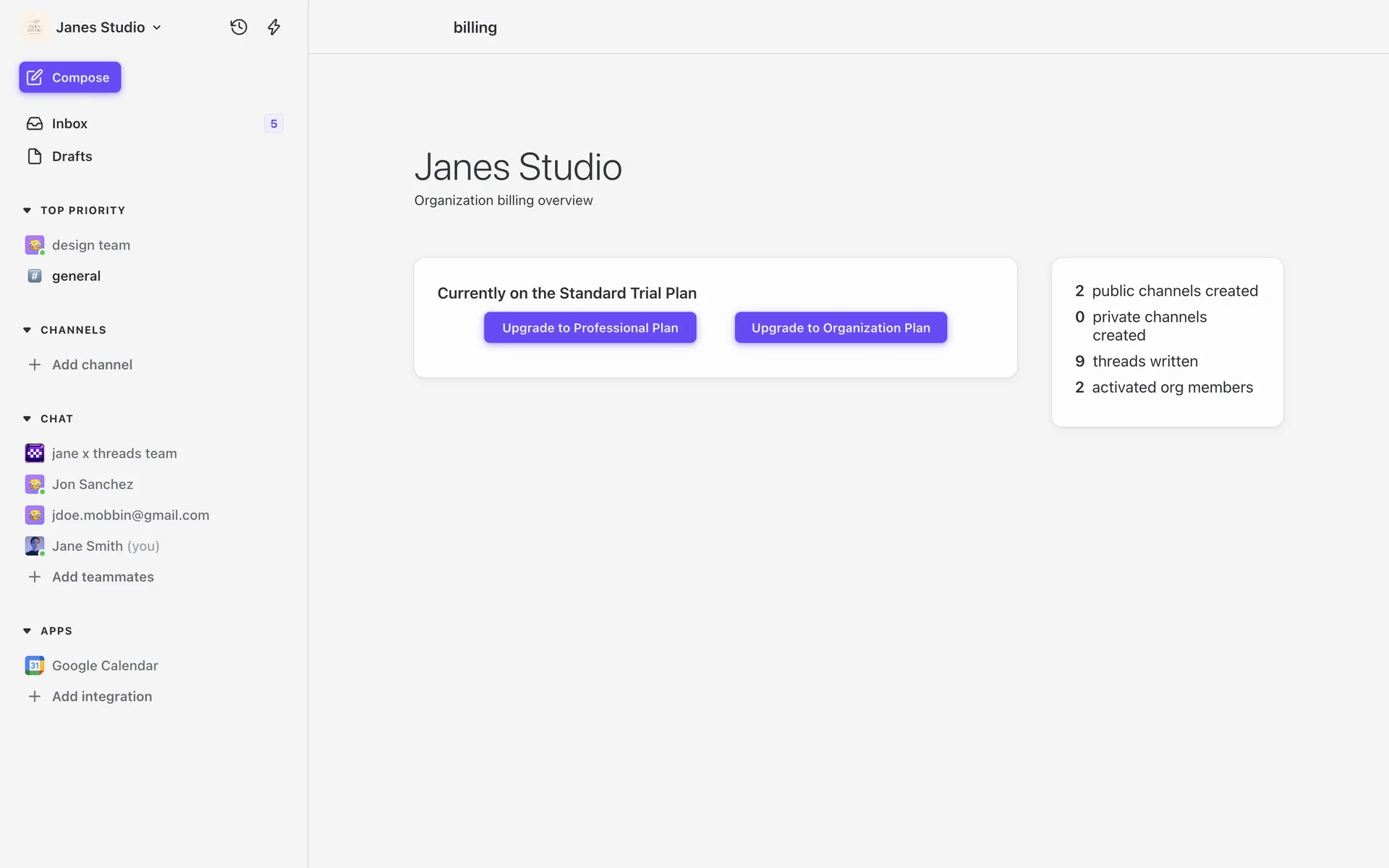Viewport: 1389px width, 868px height.
Task: Click Upgrade to Professional Plan
Action: pyautogui.click(x=590, y=328)
